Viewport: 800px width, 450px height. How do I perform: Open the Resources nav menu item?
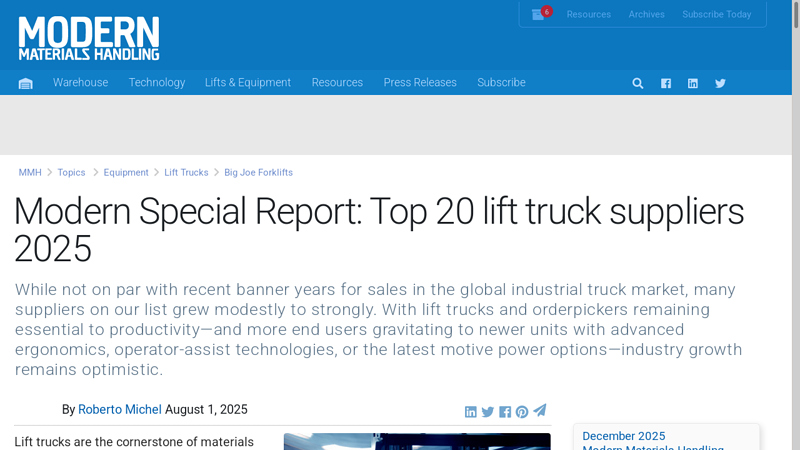pyautogui.click(x=337, y=83)
